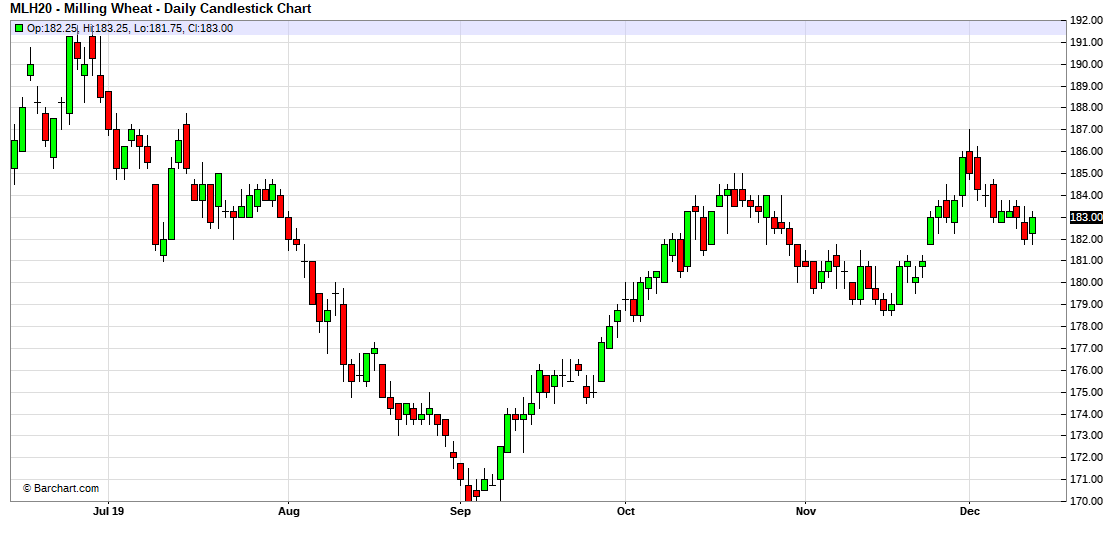
Task: Click the highlighted 183.00 current price label
Action: pos(1085,217)
